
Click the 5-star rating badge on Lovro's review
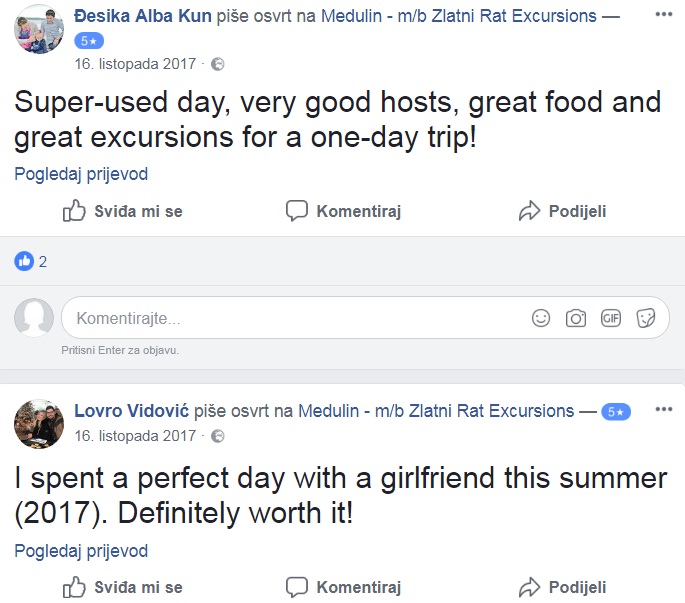[616, 412]
